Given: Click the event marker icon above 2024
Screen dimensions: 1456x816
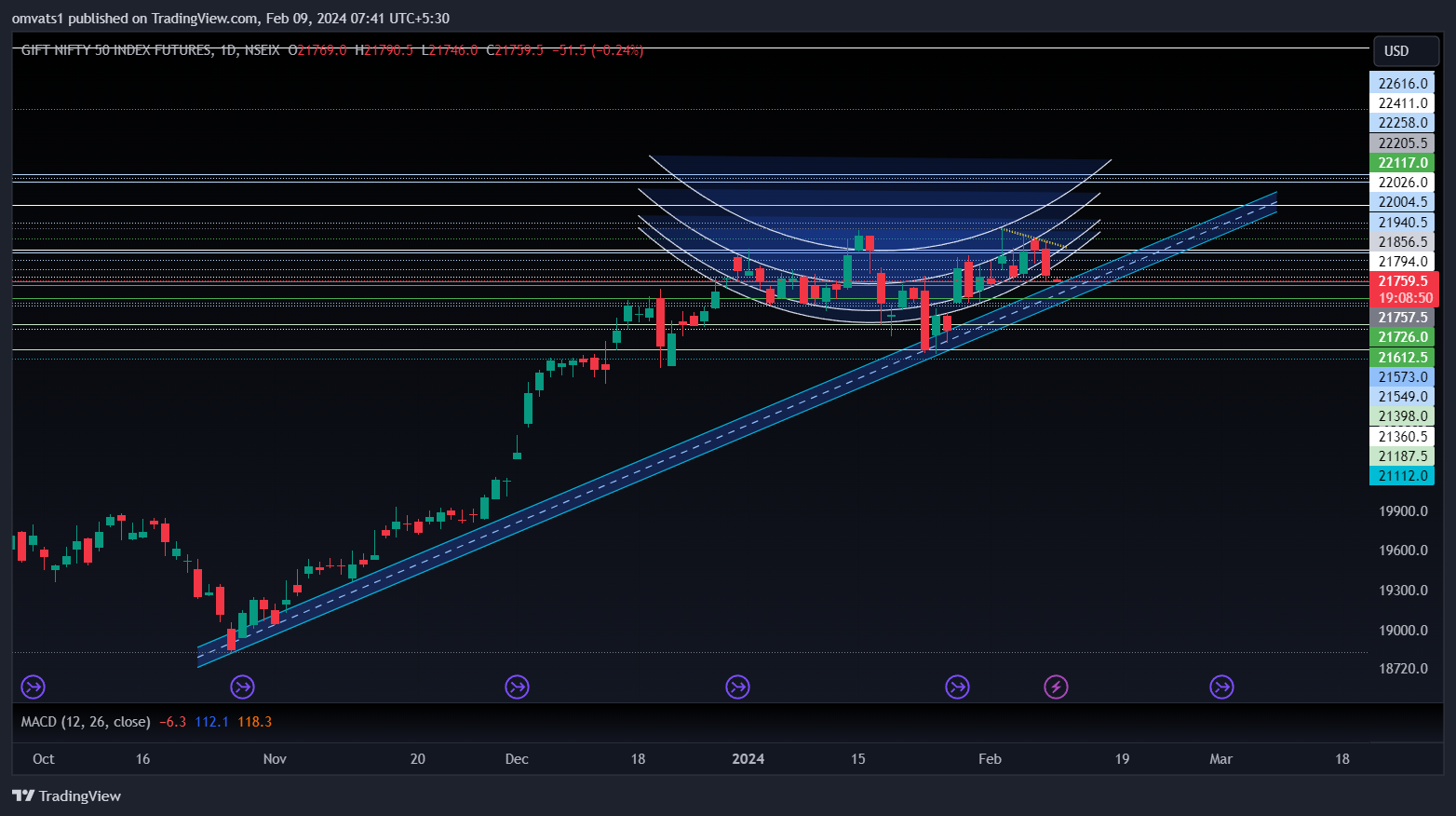Looking at the screenshot, I should (x=737, y=687).
